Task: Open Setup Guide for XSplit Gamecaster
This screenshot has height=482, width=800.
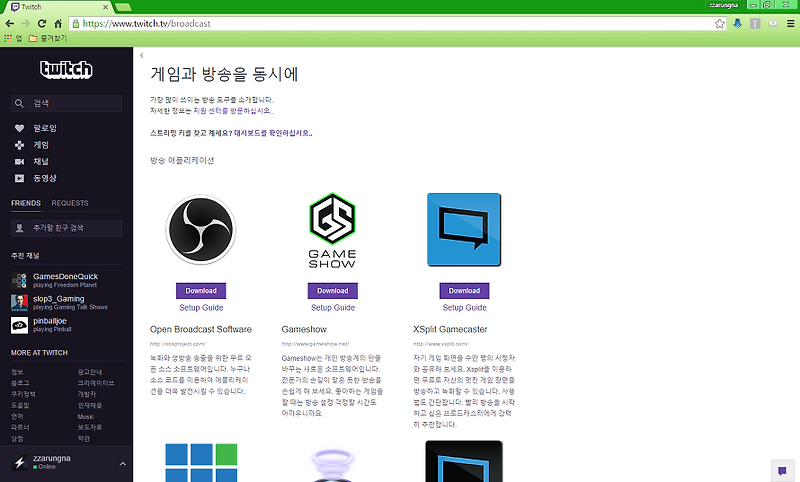Action: tap(464, 308)
